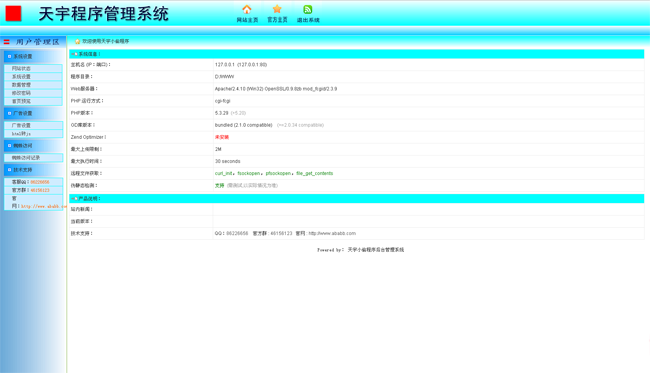Click the Zend Optimizer row label
The width and height of the screenshot is (650, 373).
[88, 137]
